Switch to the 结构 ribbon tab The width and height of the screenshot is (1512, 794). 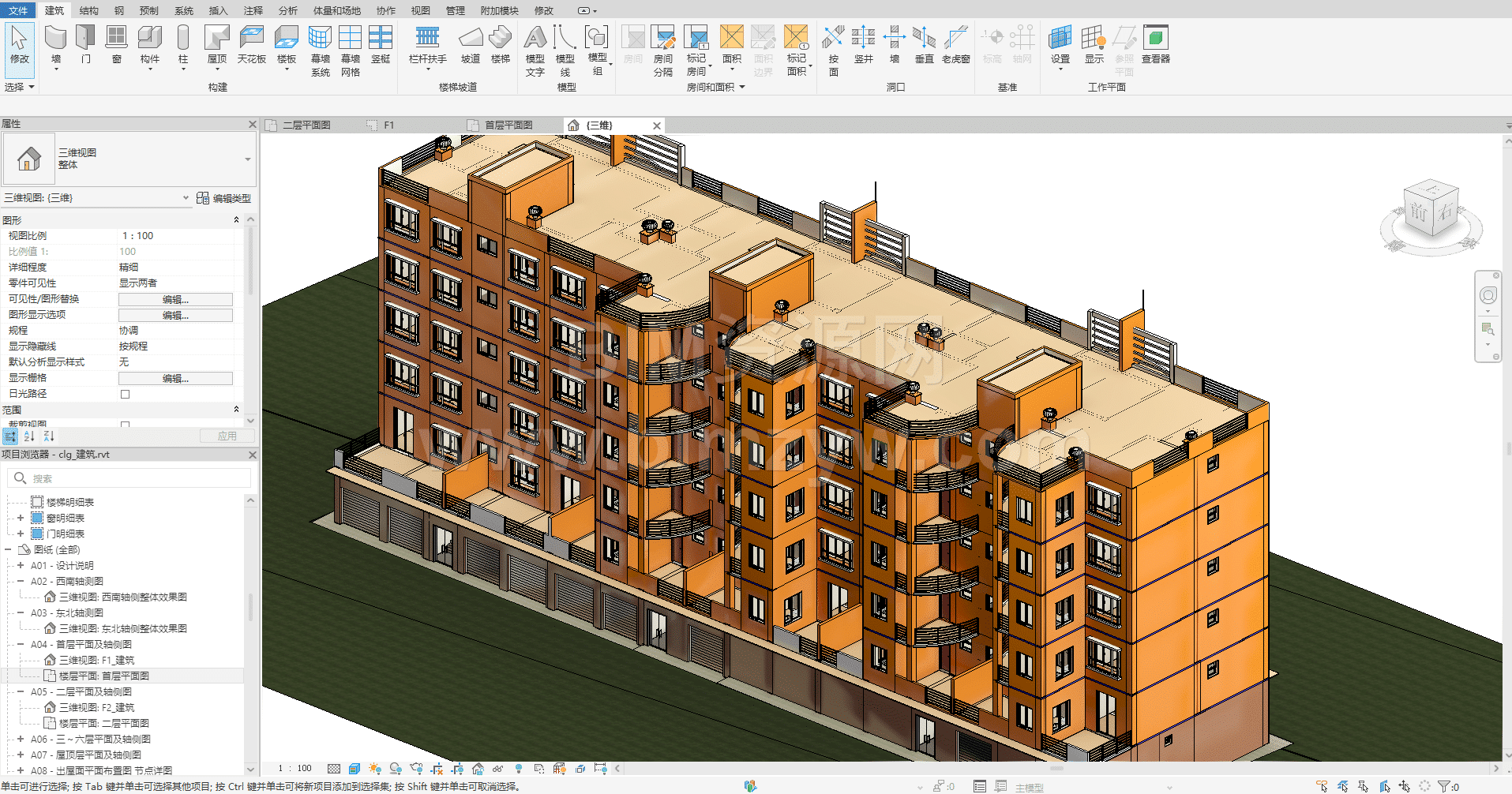89,10
